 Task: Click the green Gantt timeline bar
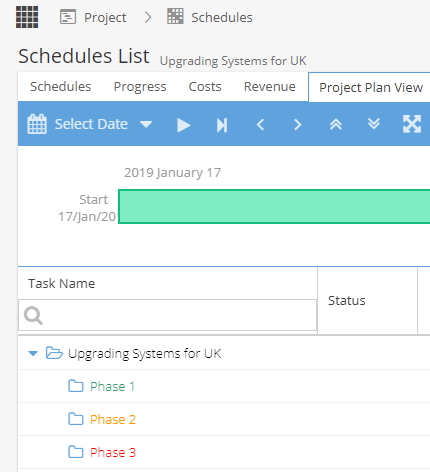274,206
